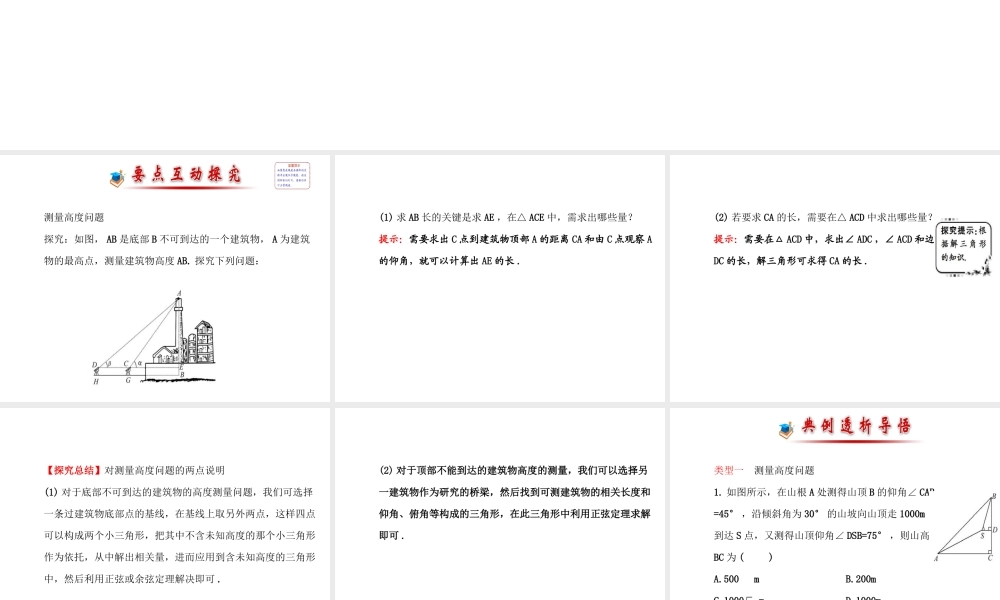
Task: Open the slide titled 要点互动探究
Action: pyautogui.click(x=166, y=278)
